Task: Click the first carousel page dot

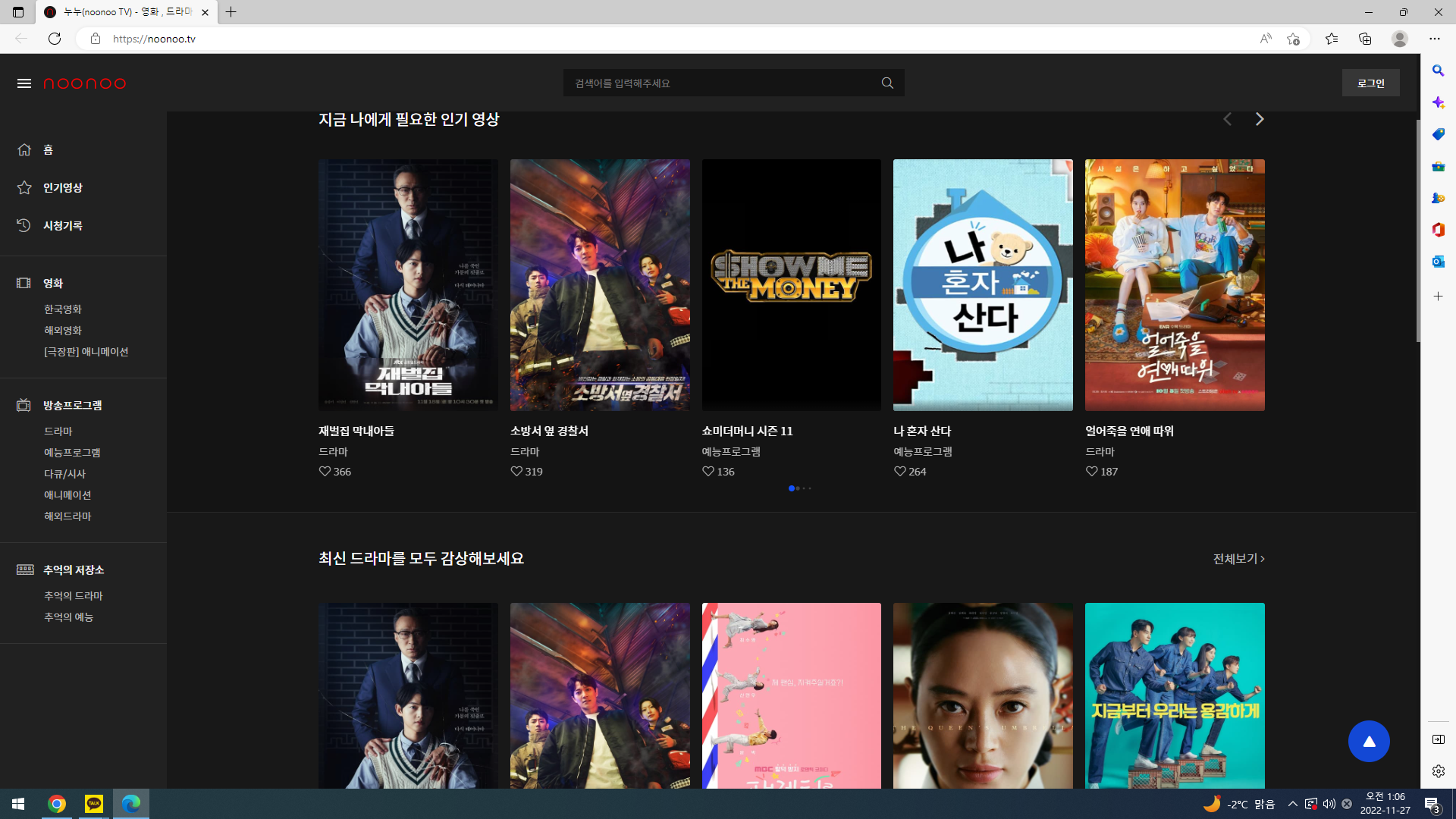Action: coord(792,488)
